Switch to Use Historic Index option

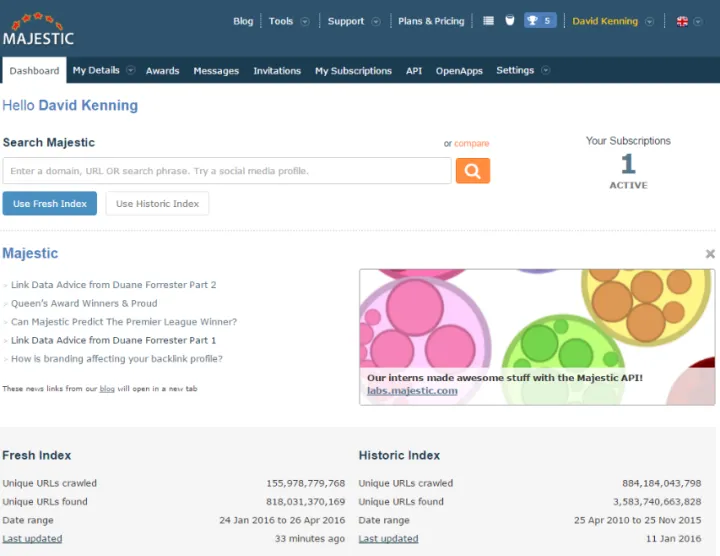pos(157,204)
